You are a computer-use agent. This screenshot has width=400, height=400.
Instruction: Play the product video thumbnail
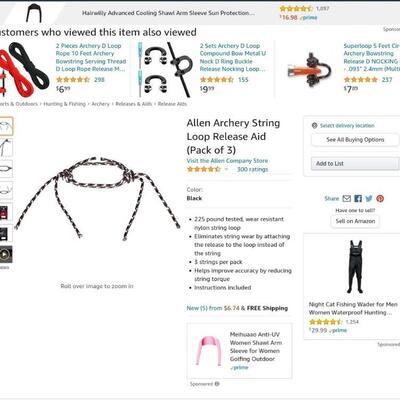coord(6,255)
